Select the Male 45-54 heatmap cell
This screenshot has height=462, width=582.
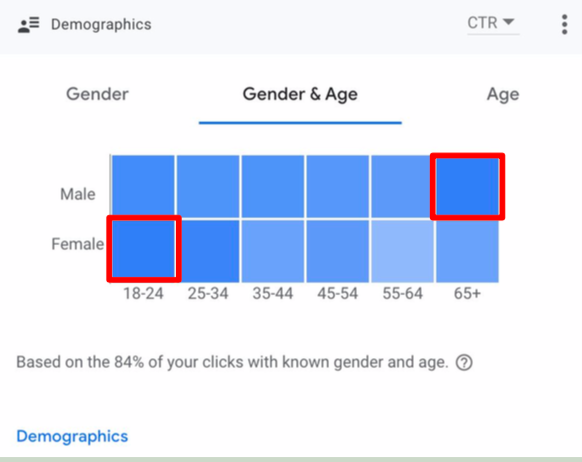[338, 186]
